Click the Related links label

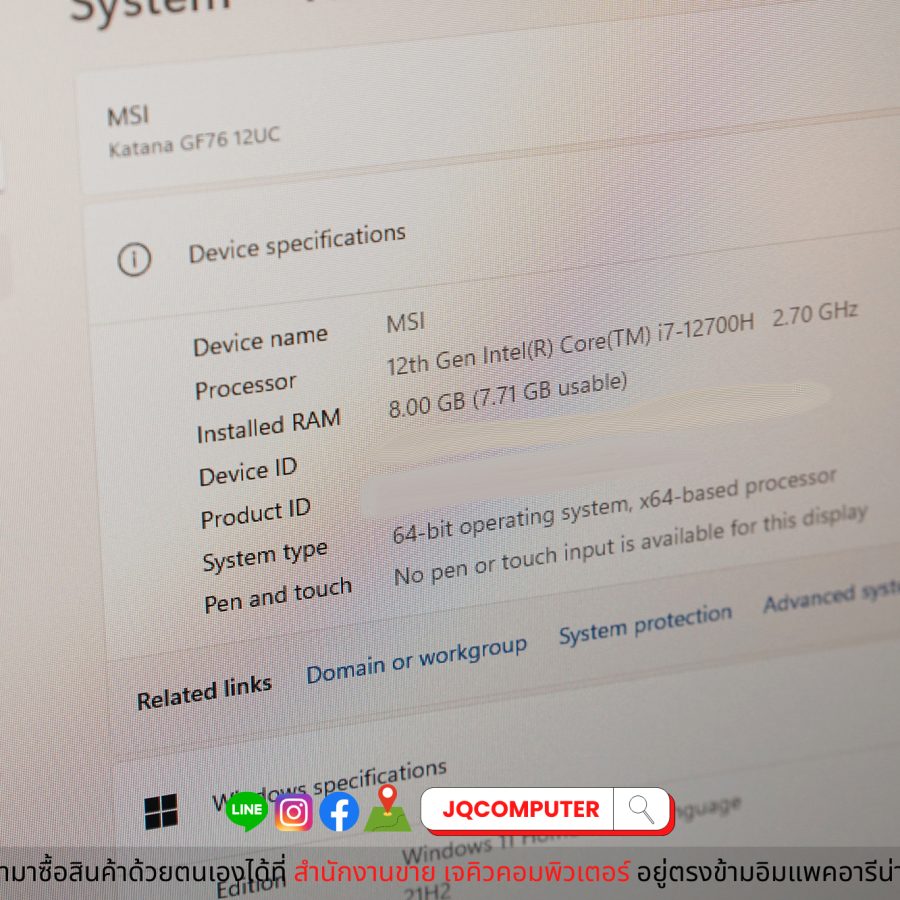coord(204,692)
